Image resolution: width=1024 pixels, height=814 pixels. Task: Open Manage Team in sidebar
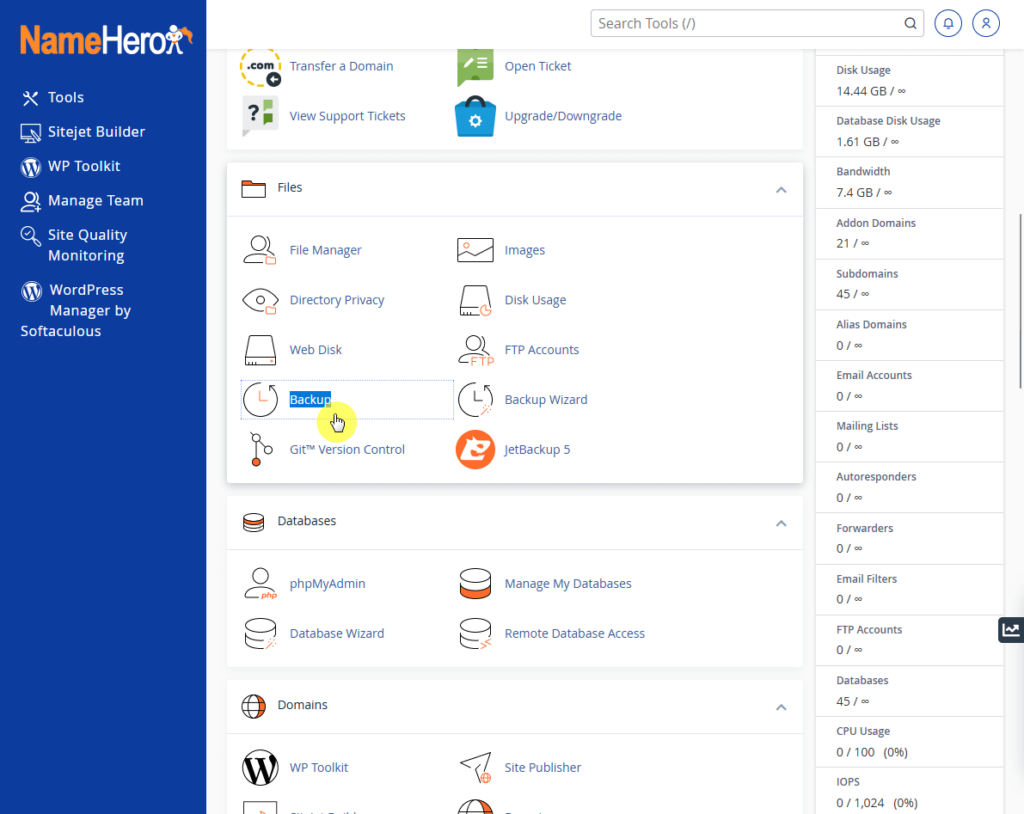tap(82, 201)
